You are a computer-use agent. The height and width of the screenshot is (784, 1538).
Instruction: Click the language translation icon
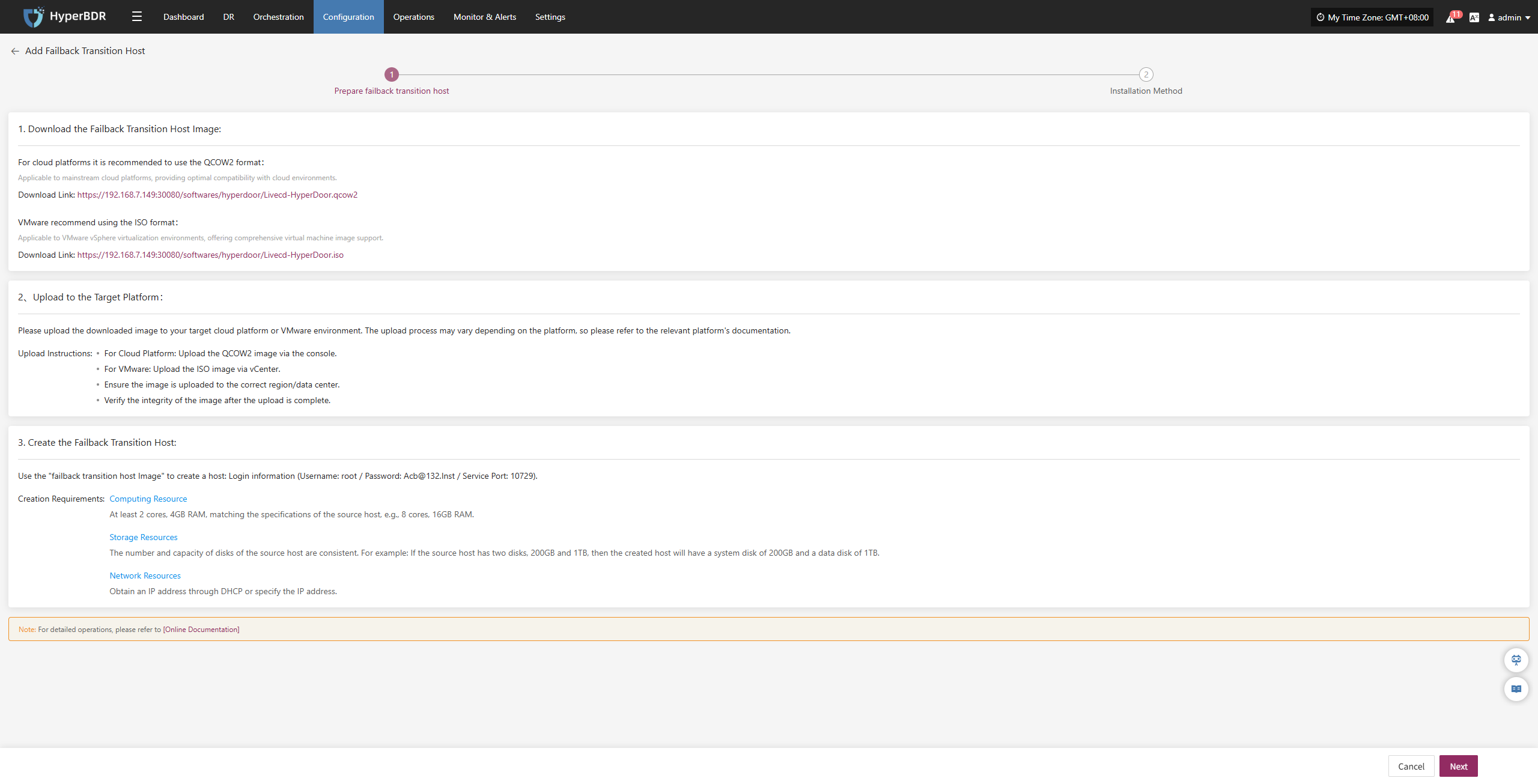coord(1474,17)
